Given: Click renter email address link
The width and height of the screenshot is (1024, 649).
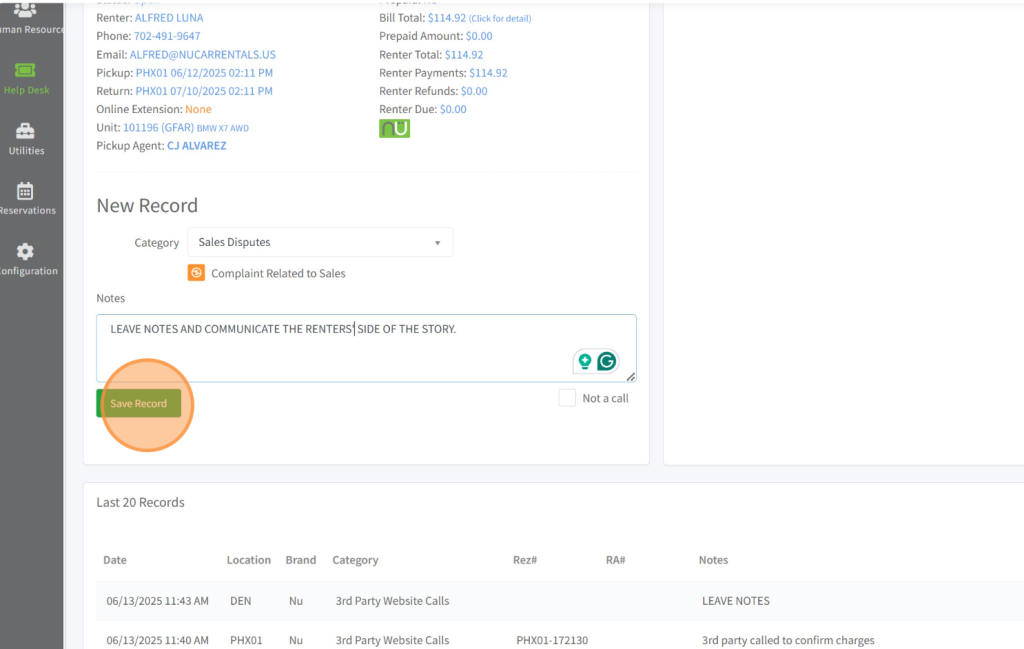Looking at the screenshot, I should 202,55.
